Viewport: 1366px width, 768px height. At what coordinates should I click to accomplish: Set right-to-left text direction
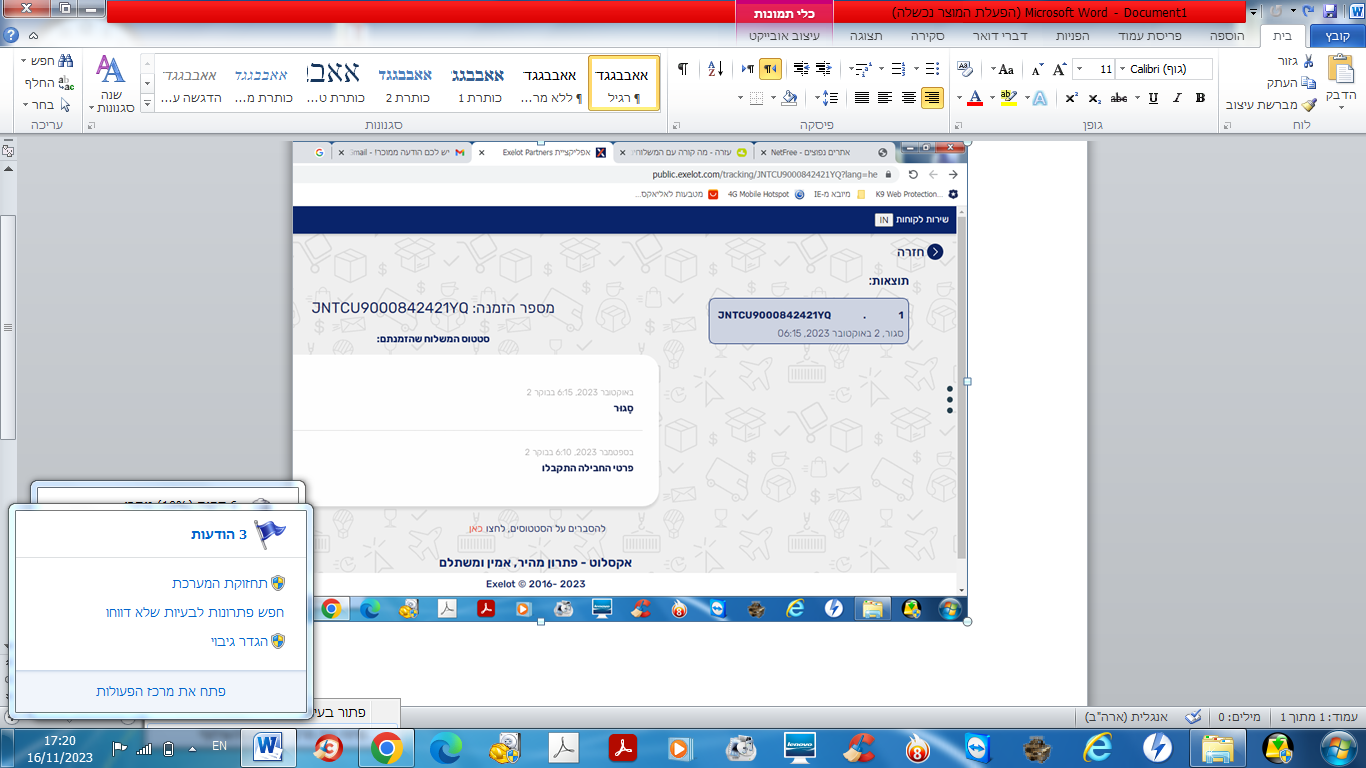pos(771,69)
